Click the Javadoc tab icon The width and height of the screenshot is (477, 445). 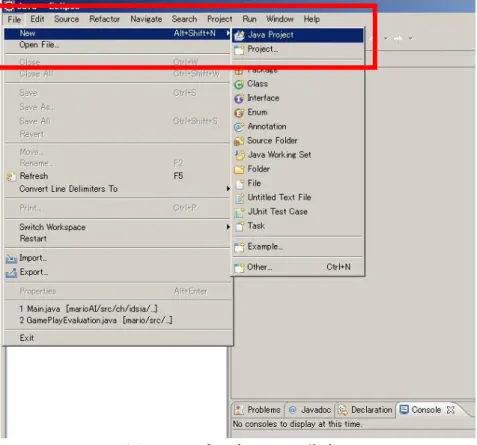point(292,410)
